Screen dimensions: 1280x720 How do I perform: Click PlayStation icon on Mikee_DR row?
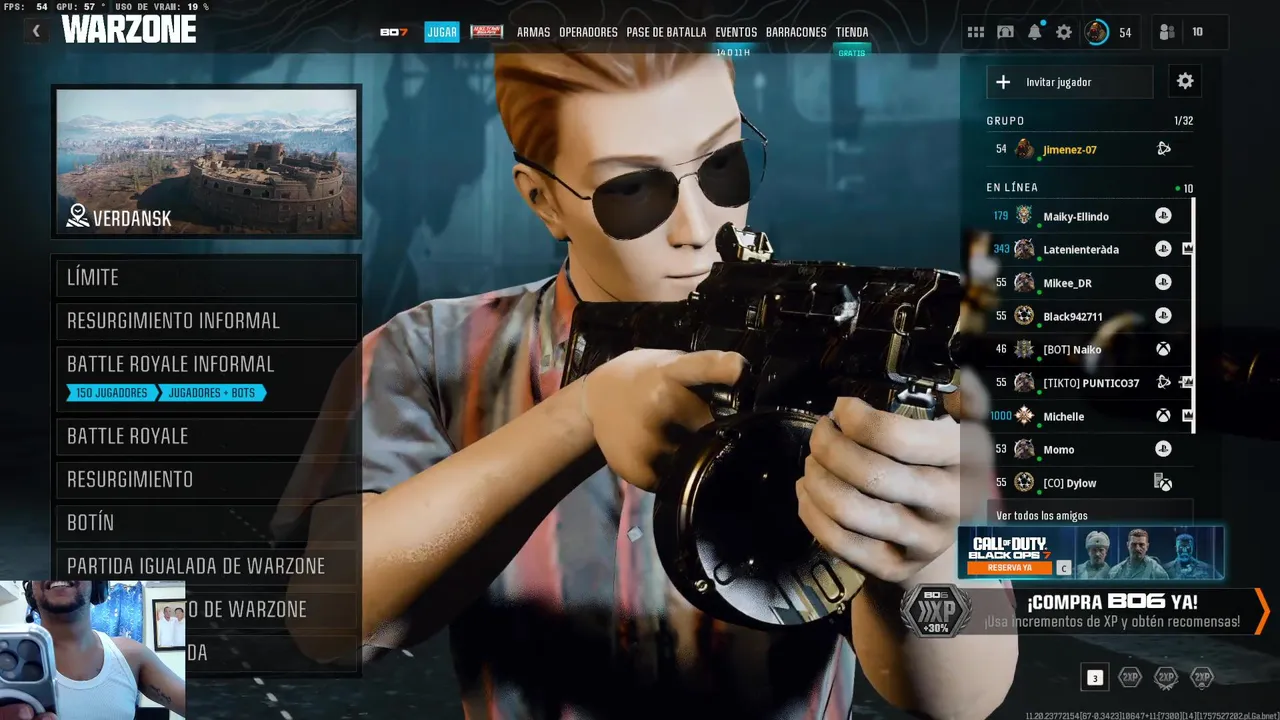[x=1163, y=283]
